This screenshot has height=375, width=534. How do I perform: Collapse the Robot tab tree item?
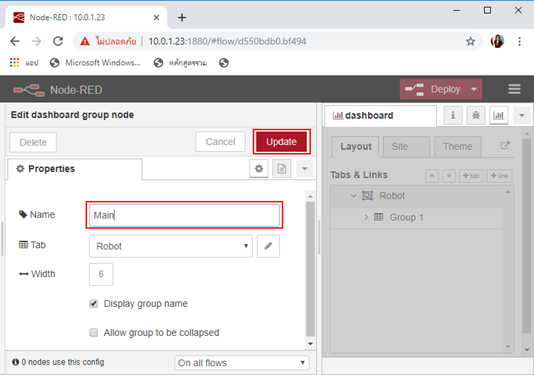click(354, 196)
